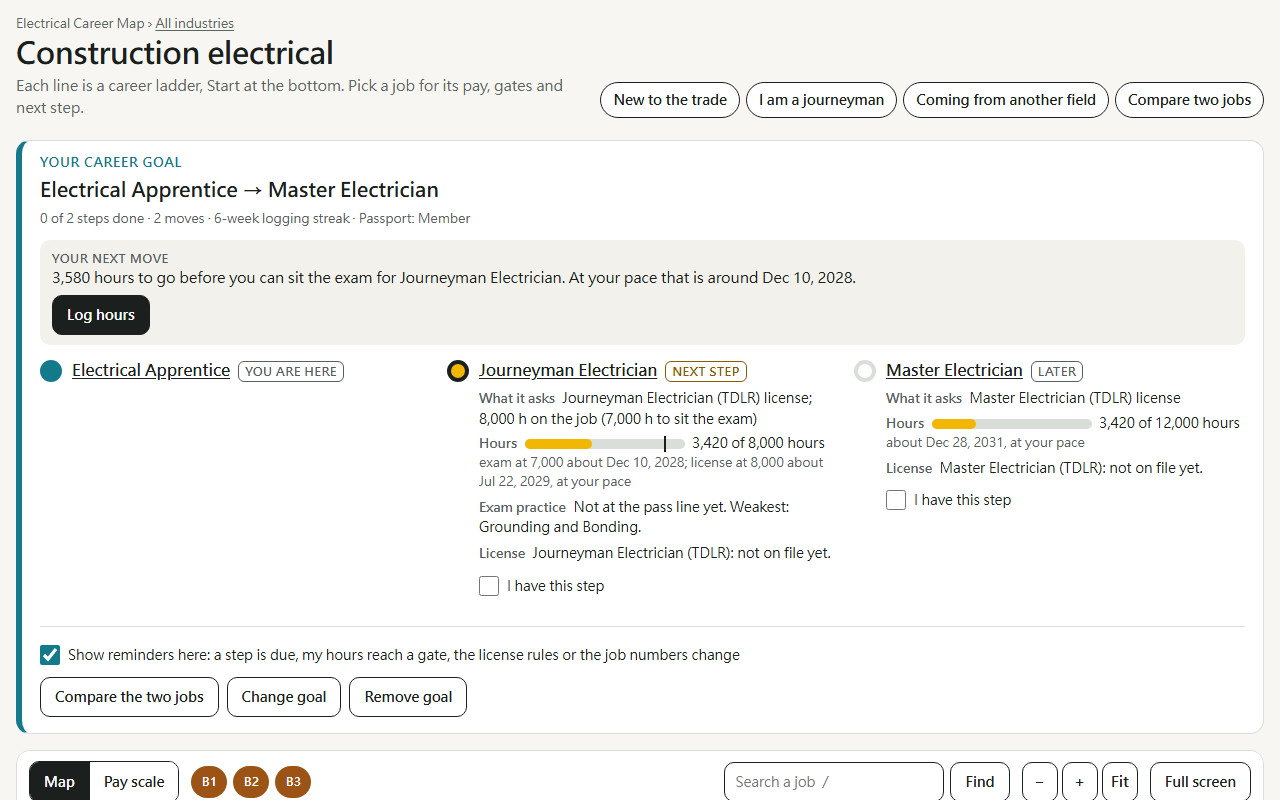This screenshot has height=800, width=1280.
Task: Click '3,420 of 12,000 hours' text
Action: point(1169,423)
